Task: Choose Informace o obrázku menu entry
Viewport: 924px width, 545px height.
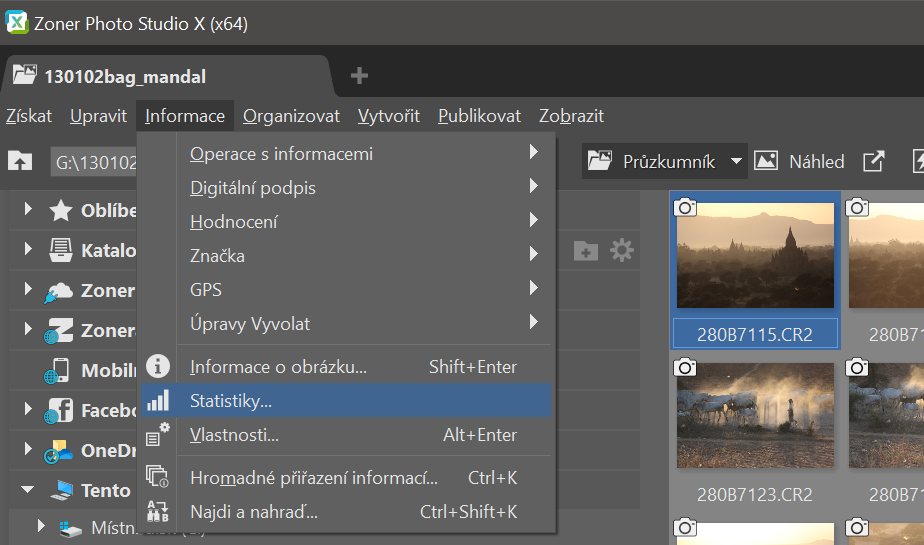Action: click(346, 366)
